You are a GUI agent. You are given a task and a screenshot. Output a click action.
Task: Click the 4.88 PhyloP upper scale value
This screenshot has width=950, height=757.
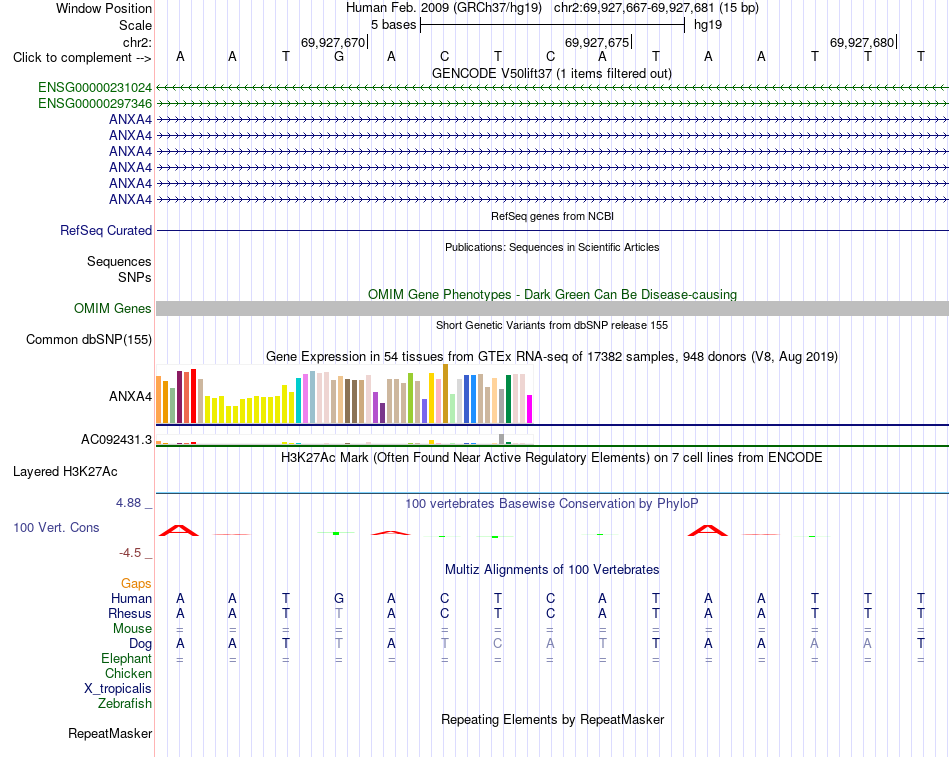tap(128, 502)
